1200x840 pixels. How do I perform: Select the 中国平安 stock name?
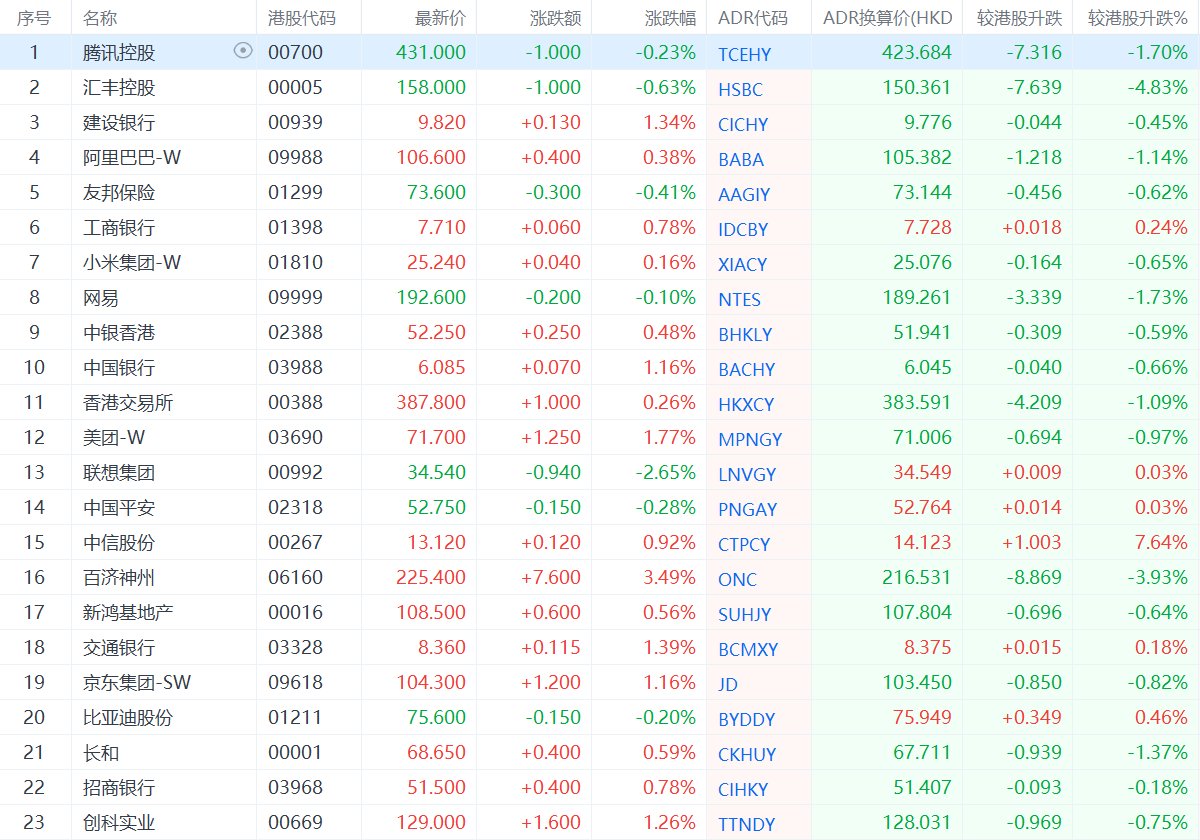tap(119, 507)
